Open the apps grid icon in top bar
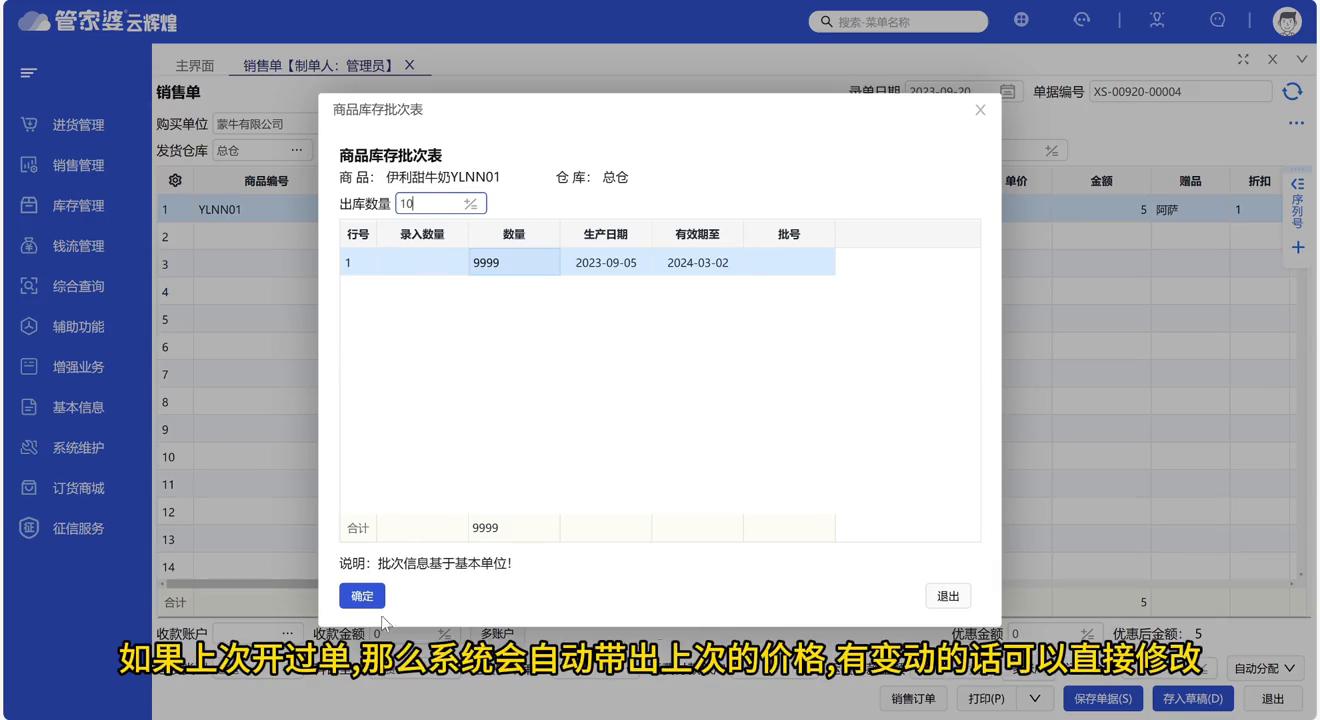1320x720 pixels. pos(1021,20)
